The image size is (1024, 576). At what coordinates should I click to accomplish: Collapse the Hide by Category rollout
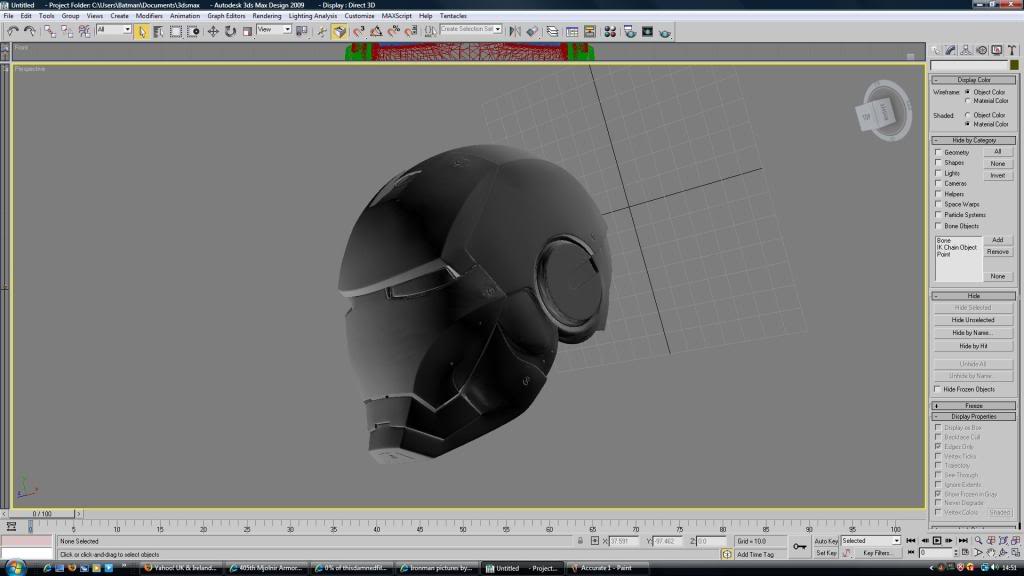point(975,140)
